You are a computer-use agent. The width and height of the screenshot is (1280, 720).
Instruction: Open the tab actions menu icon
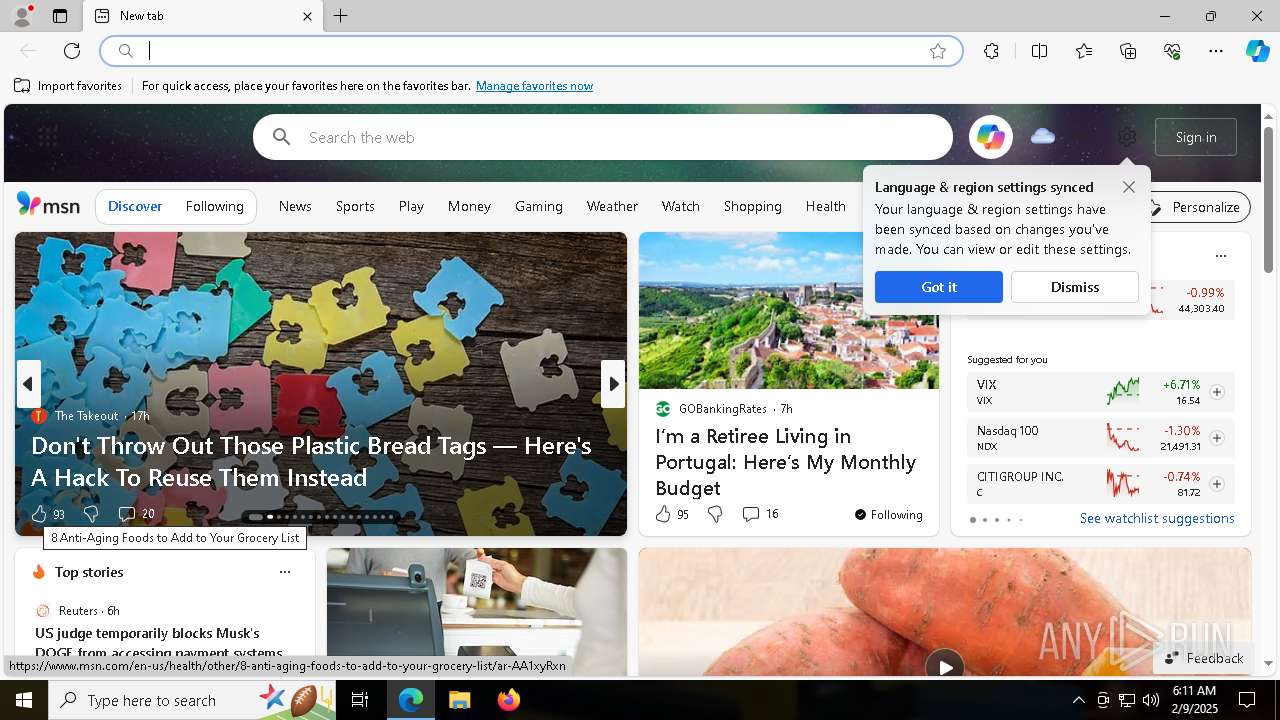pyautogui.click(x=60, y=16)
